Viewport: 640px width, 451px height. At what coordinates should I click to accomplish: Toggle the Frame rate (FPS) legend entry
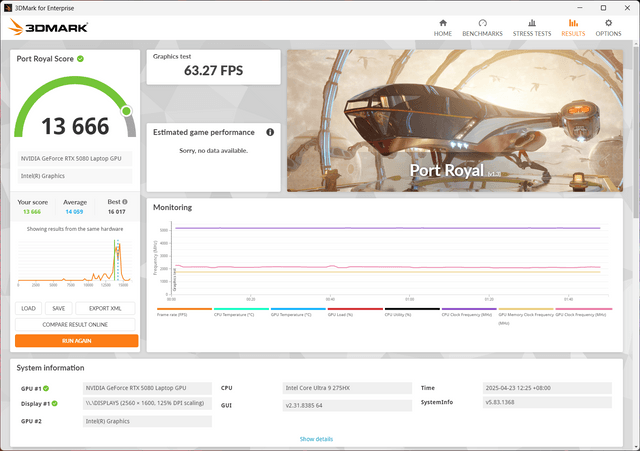184,312
